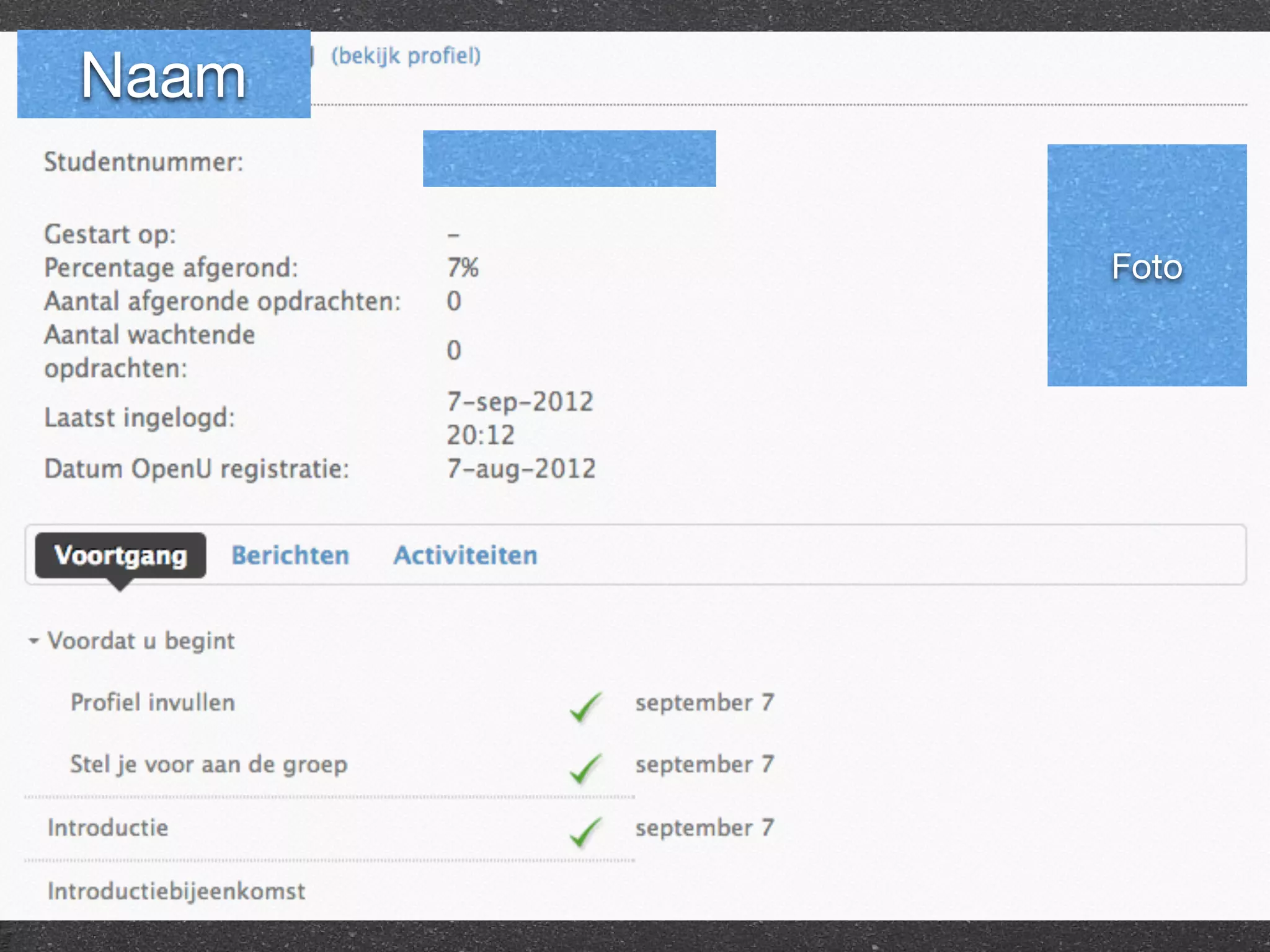1270x952 pixels.
Task: Select Stel je voor aan de groep
Action: 208,764
